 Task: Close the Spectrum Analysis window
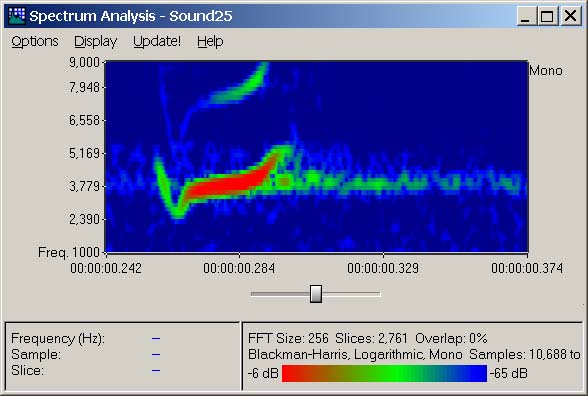point(570,16)
